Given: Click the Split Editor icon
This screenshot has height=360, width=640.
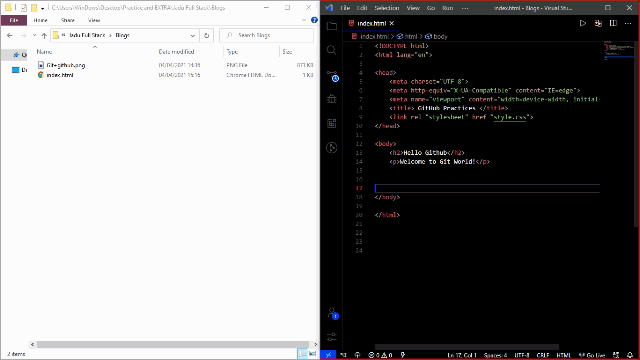Looking at the screenshot, I should 613,24.
